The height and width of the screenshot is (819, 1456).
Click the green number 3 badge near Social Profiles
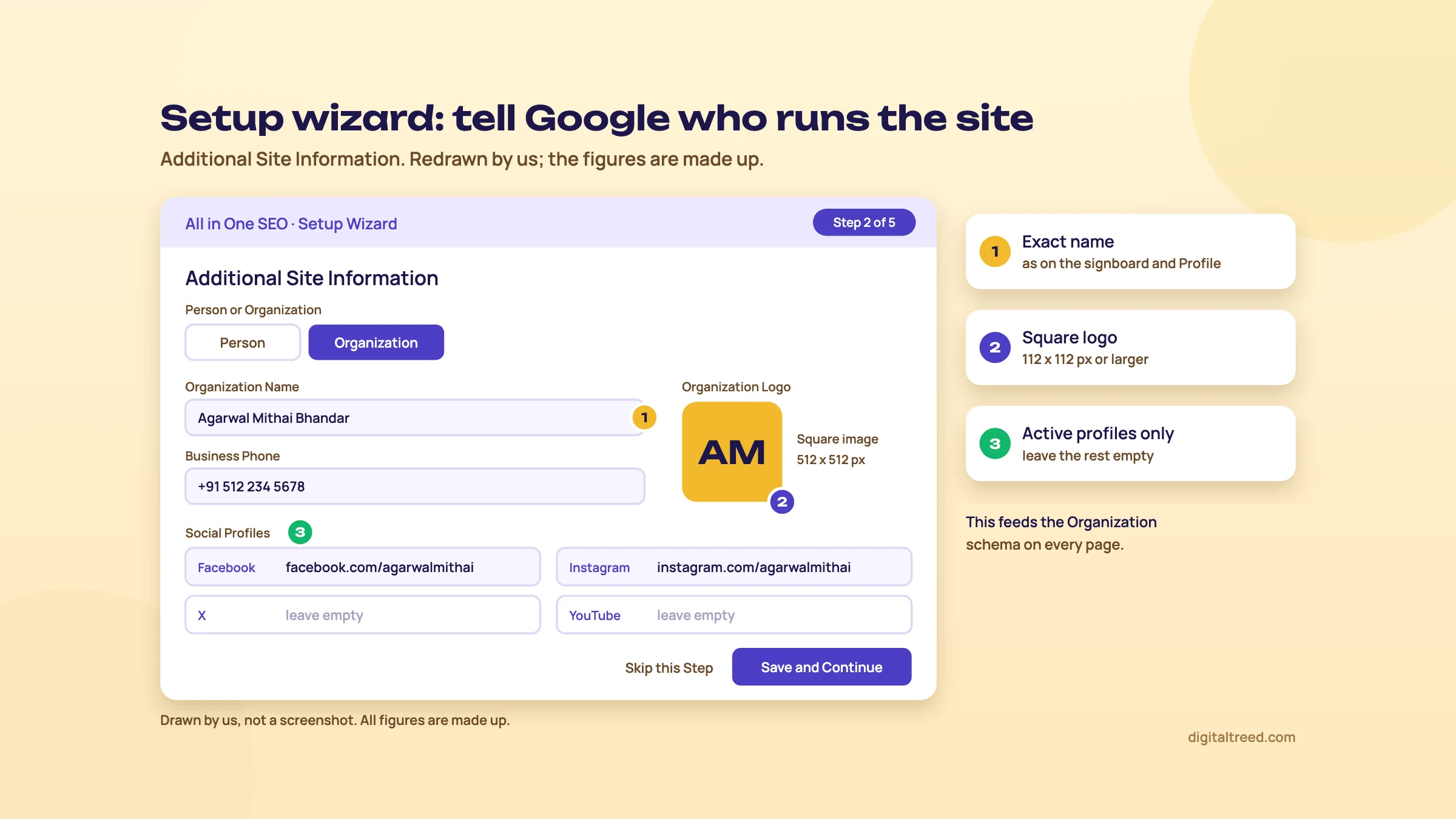click(300, 532)
